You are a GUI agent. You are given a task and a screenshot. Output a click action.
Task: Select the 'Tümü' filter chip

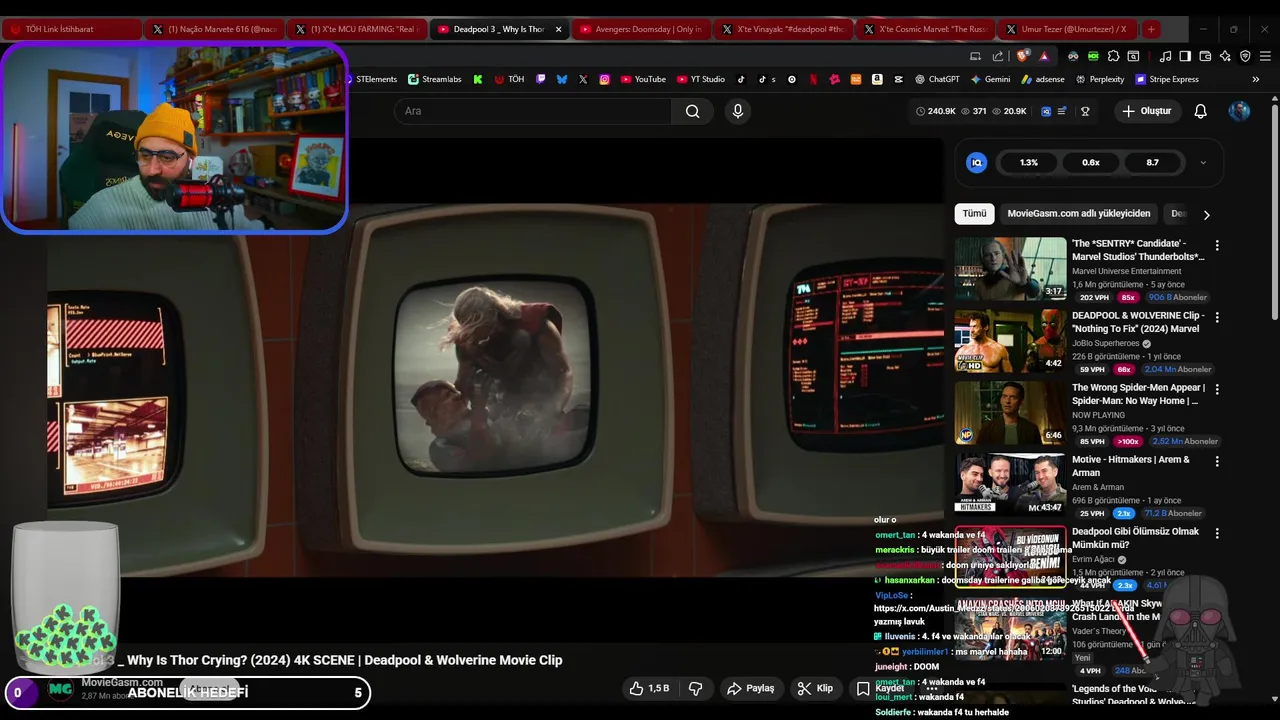[x=974, y=213]
